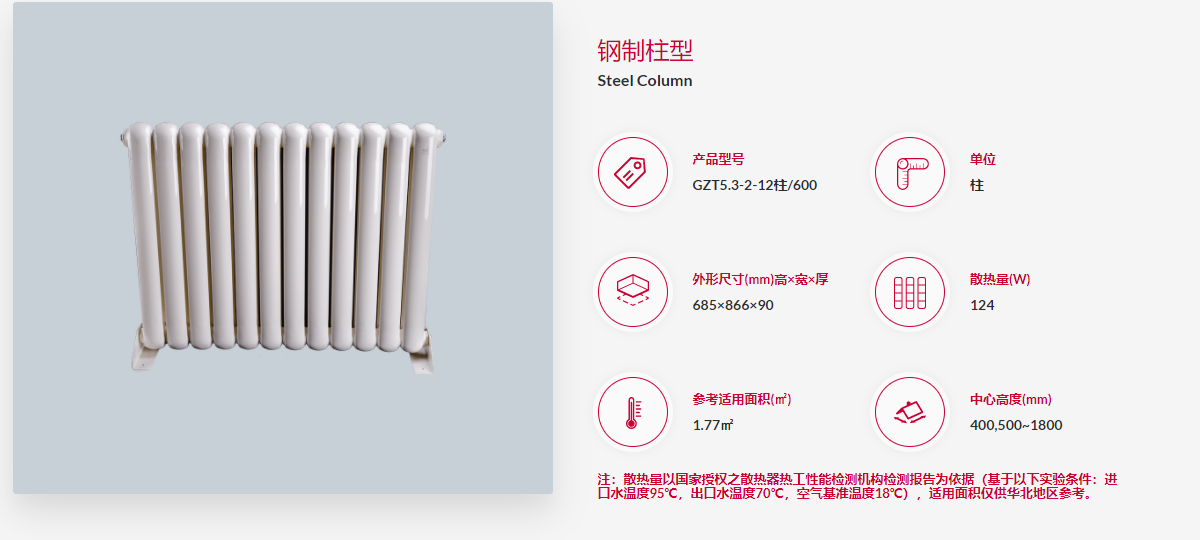Viewport: 1200px width, 540px height.
Task: Click the radiator heat output icon
Action: pyautogui.click(x=910, y=292)
